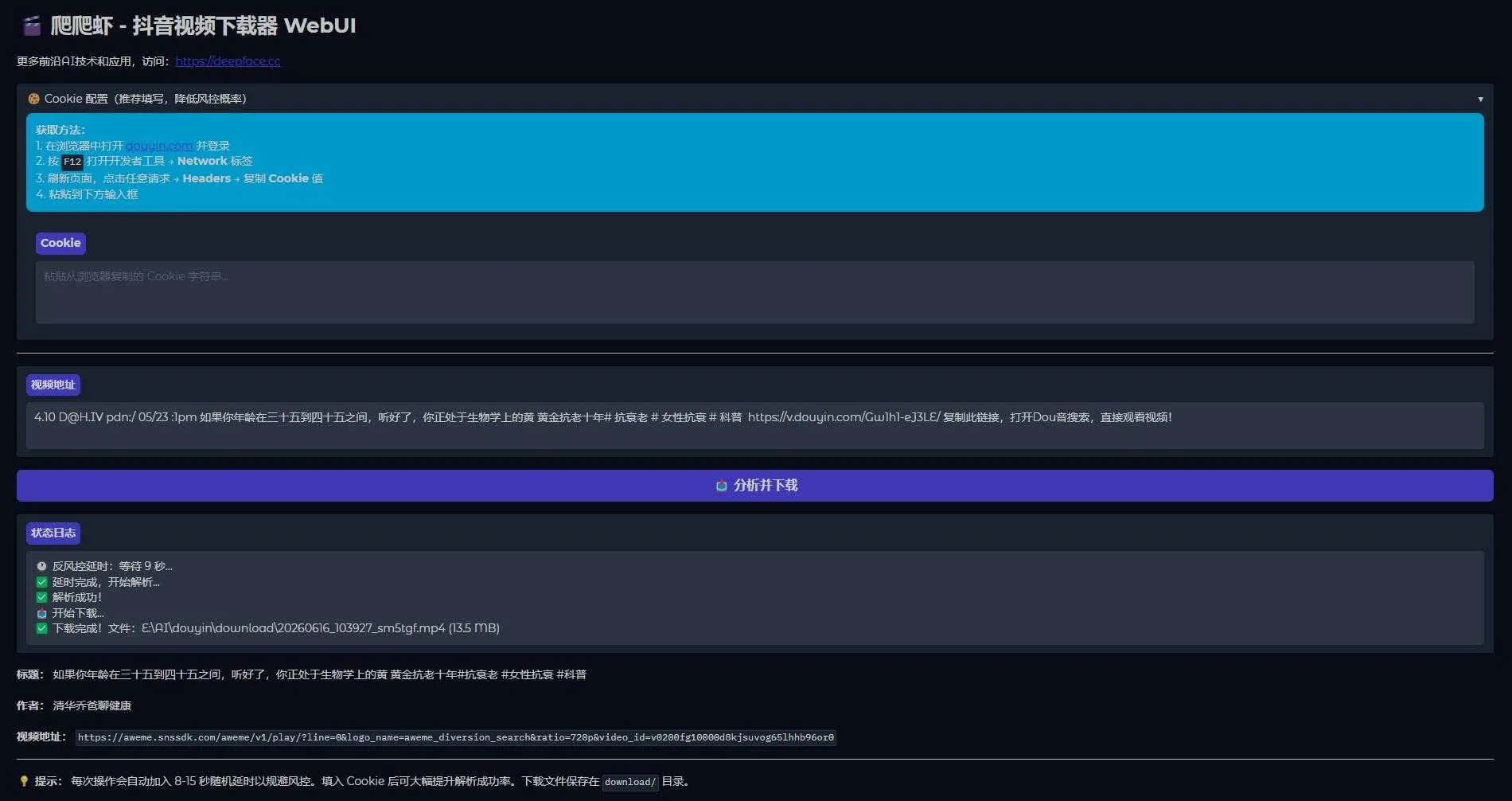This screenshot has width=1512, height=801.
Task: Select the downloaded mp4 file path text
Action: 294,628
